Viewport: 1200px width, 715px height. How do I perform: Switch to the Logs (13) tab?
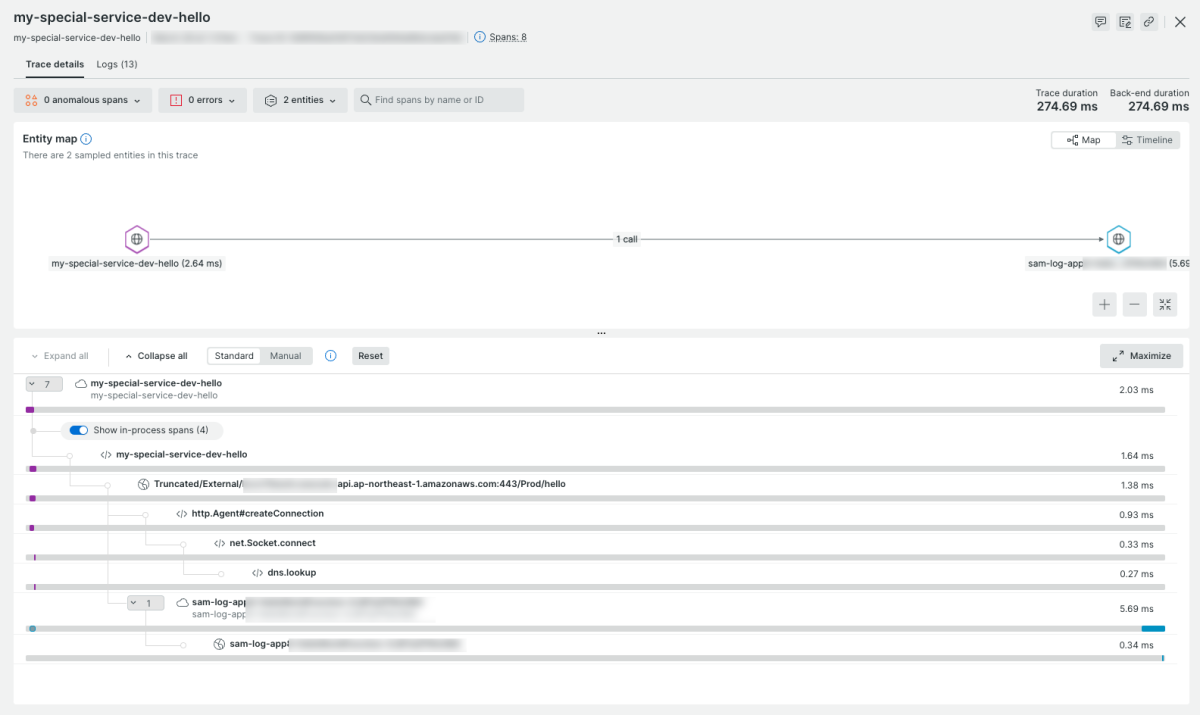117,64
